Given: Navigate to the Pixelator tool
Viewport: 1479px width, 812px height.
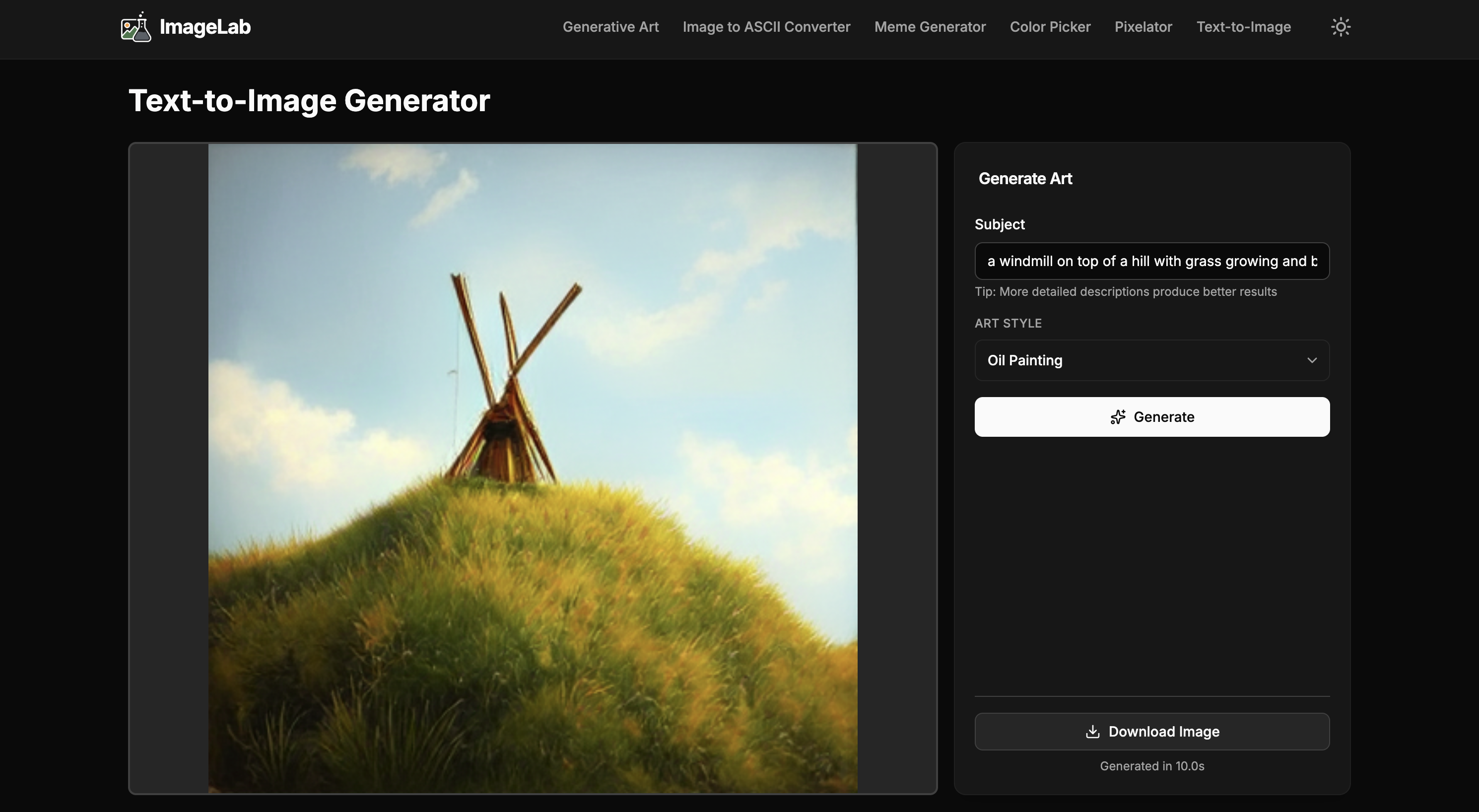Looking at the screenshot, I should coord(1143,26).
